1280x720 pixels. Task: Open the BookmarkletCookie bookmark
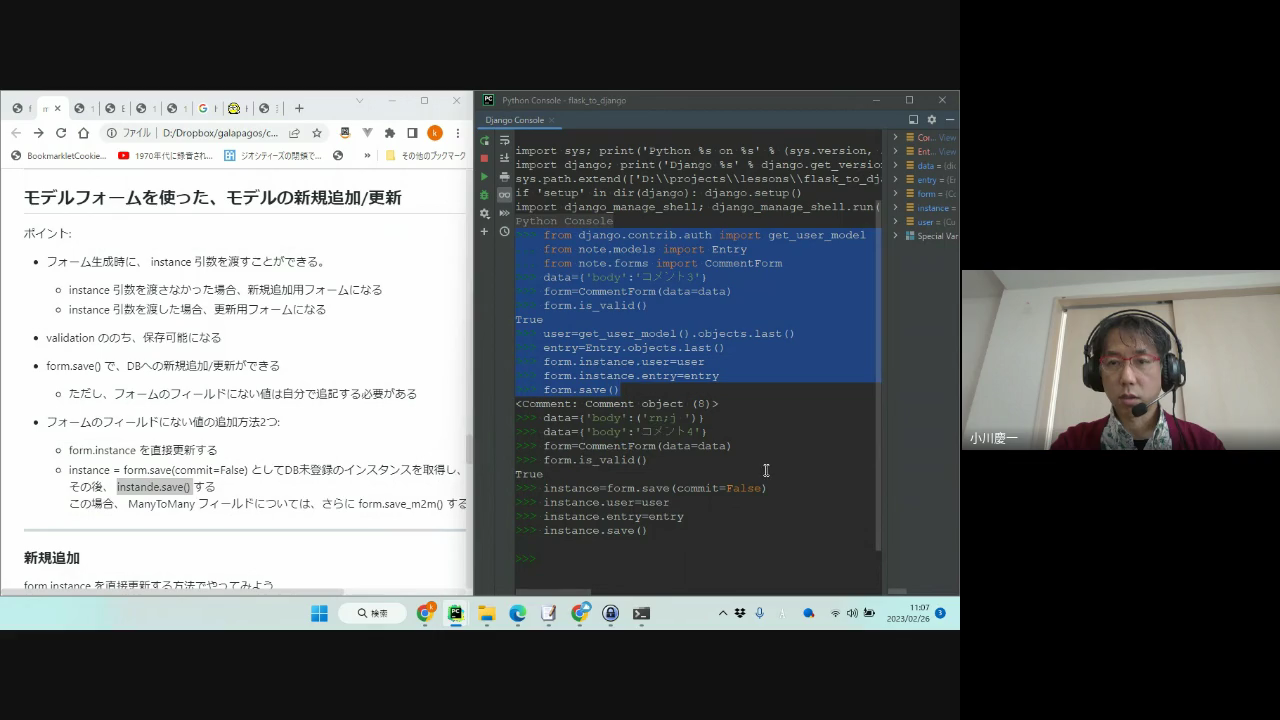[x=58, y=156]
